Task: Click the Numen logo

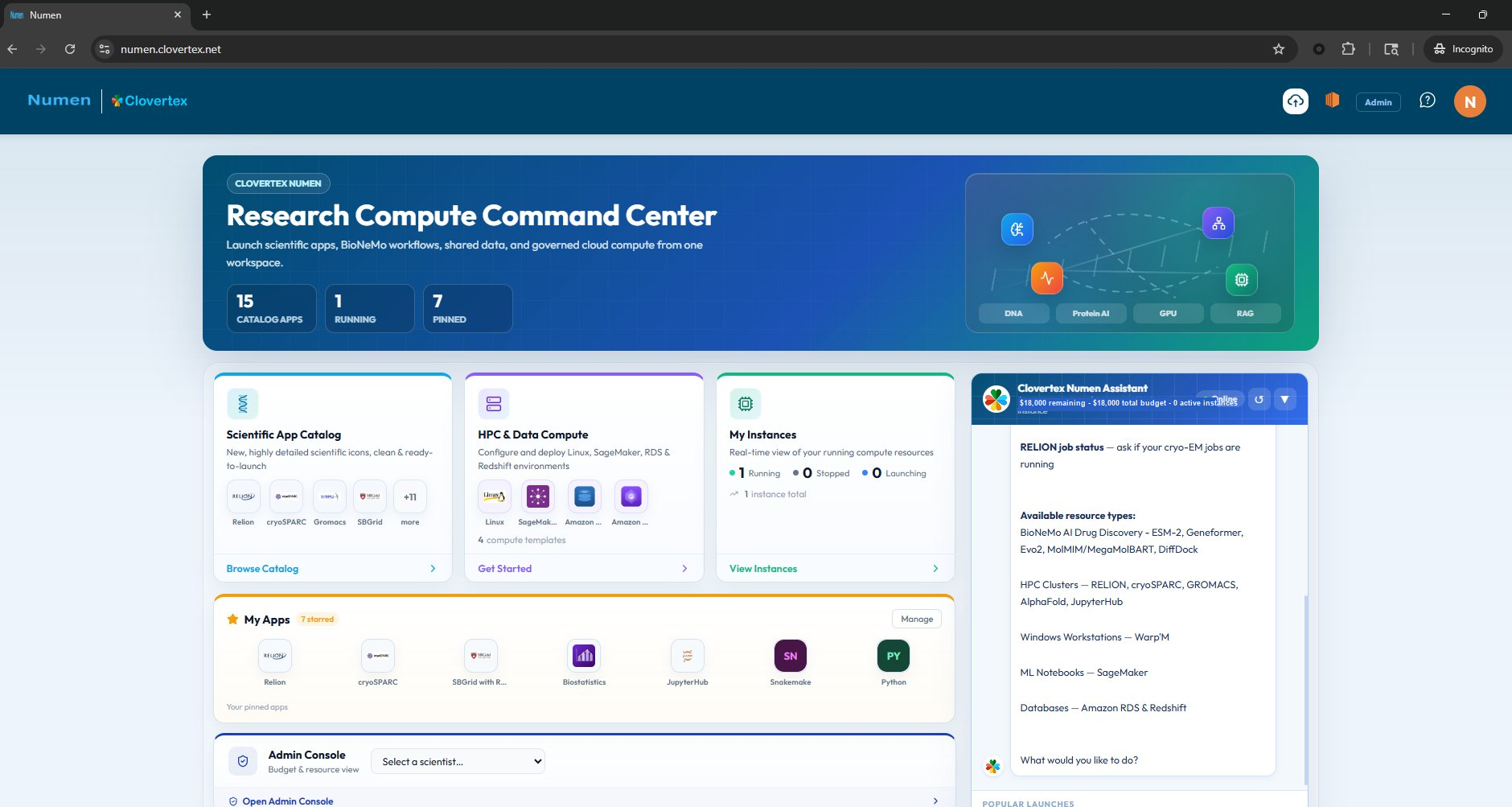Action: click(60, 101)
